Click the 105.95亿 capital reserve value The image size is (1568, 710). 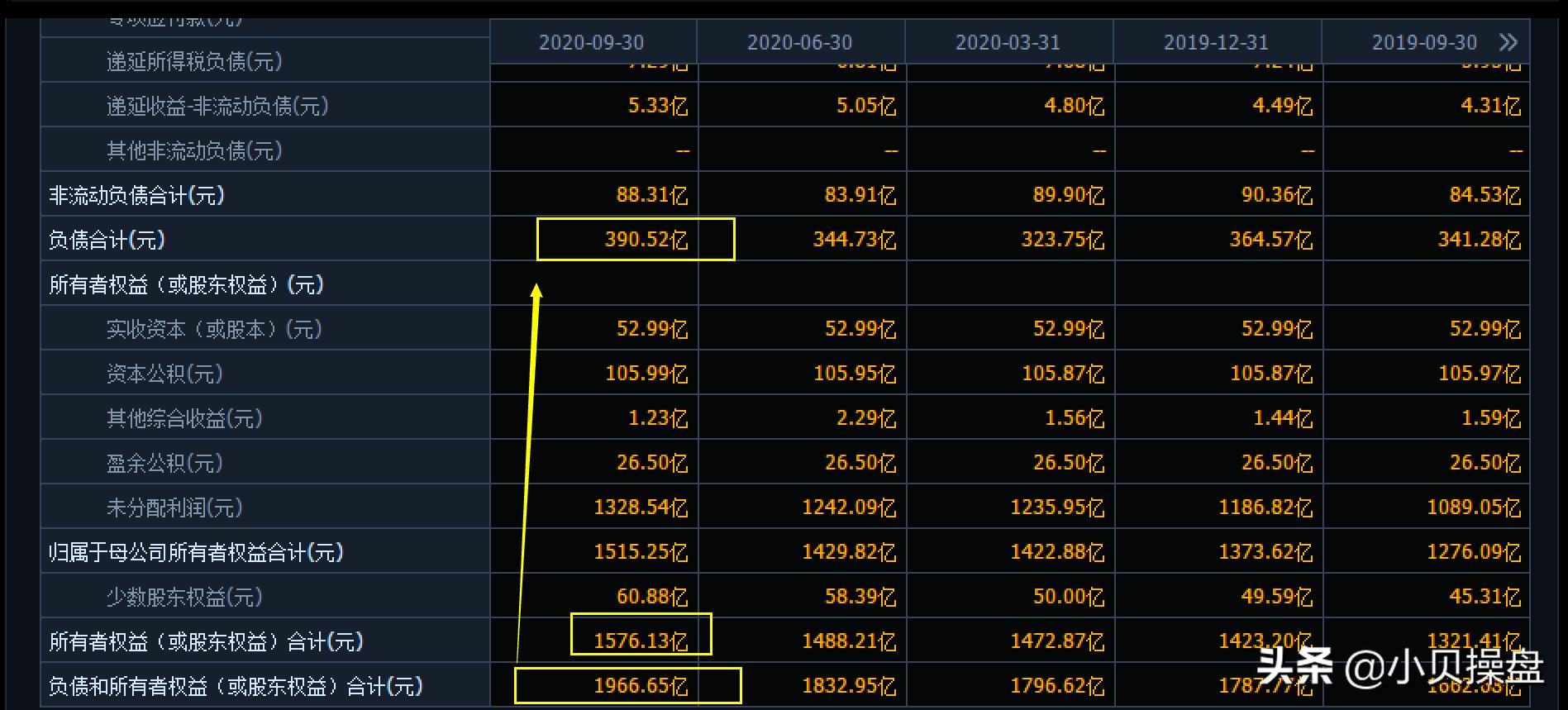[x=855, y=374]
